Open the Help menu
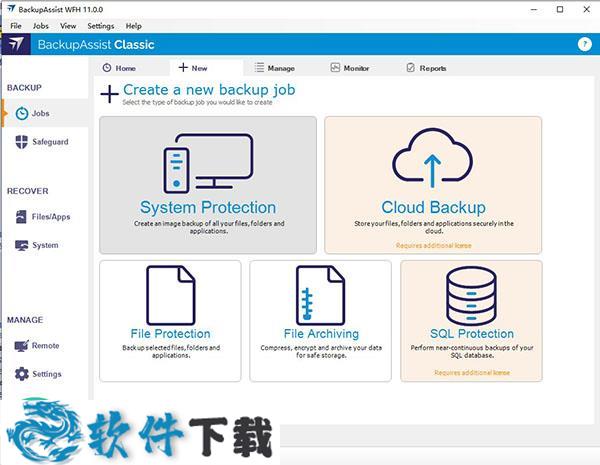This screenshot has height=465, width=600. coord(134,26)
